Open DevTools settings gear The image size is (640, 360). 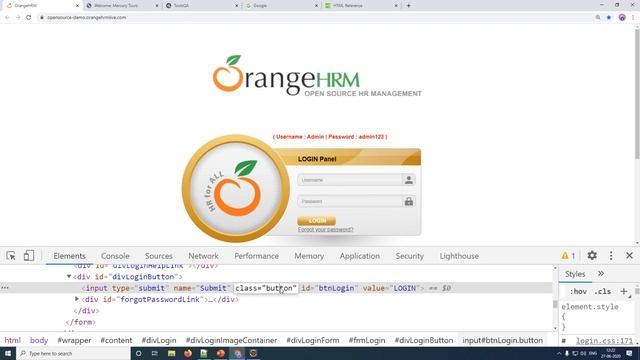(592, 256)
